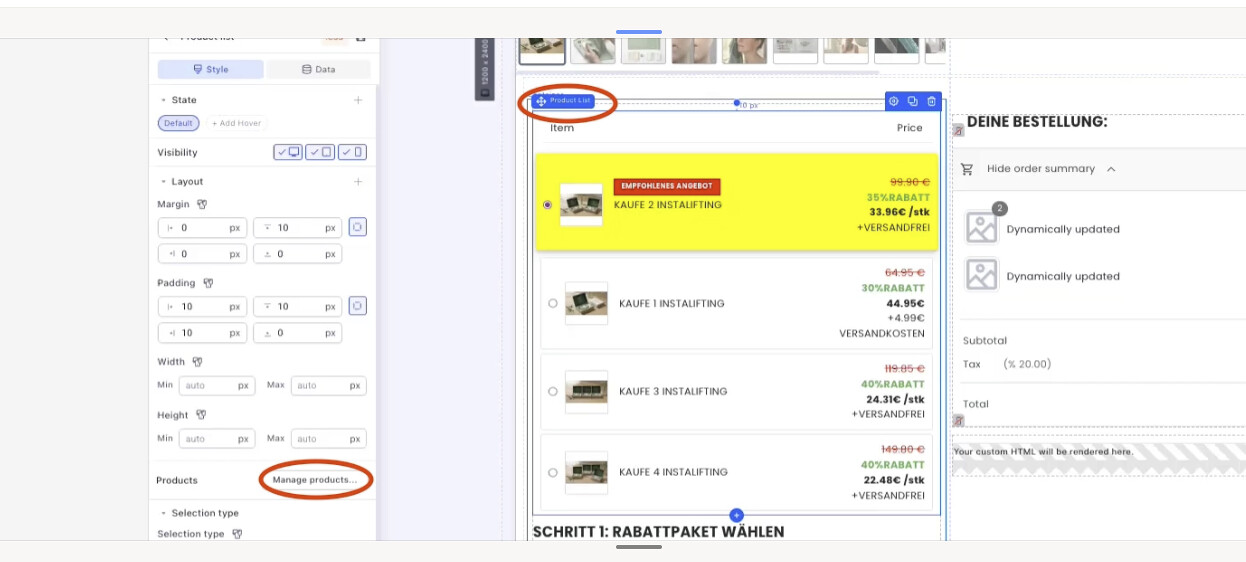Screen dimensions: 1246x562
Task: Toggle desktop visibility checkbox
Action: pos(288,152)
